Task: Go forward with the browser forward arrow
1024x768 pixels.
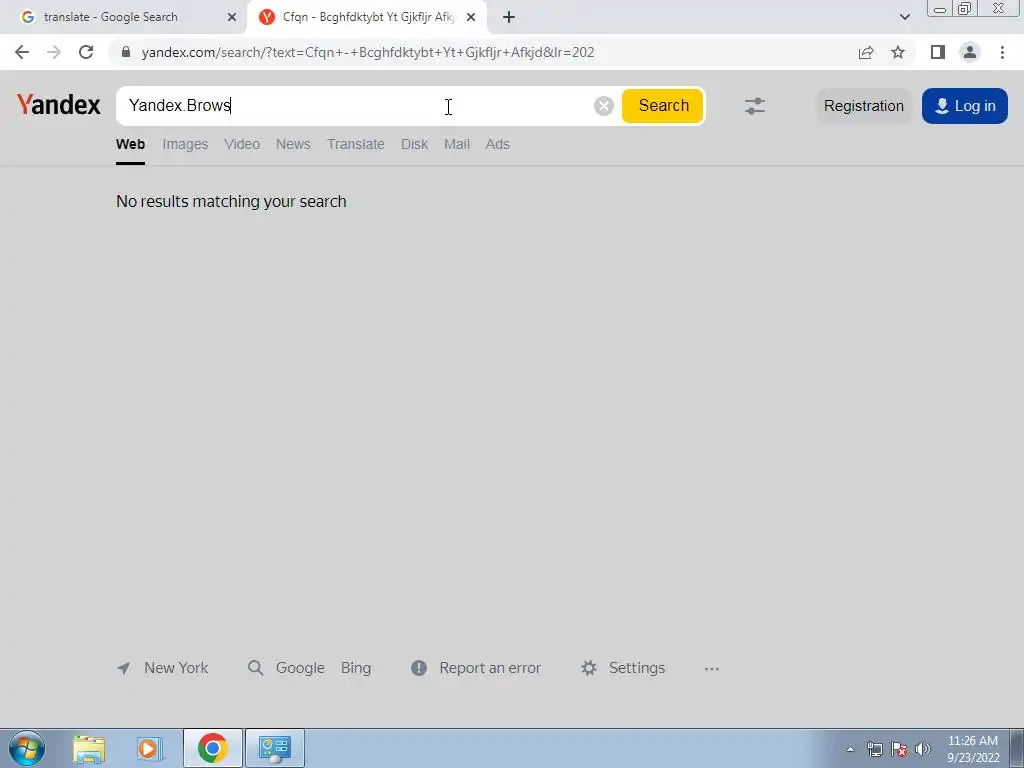Action: pos(54,52)
